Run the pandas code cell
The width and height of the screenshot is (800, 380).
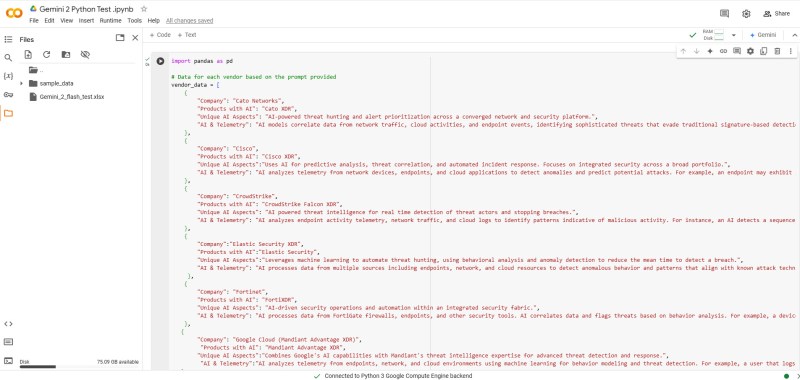point(160,61)
